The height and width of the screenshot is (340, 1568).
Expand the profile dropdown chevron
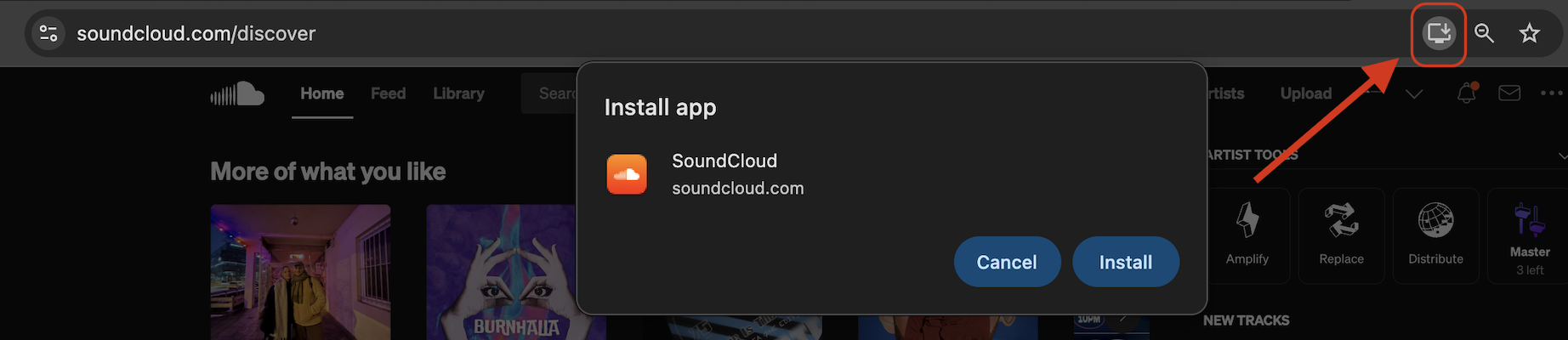click(x=1414, y=93)
